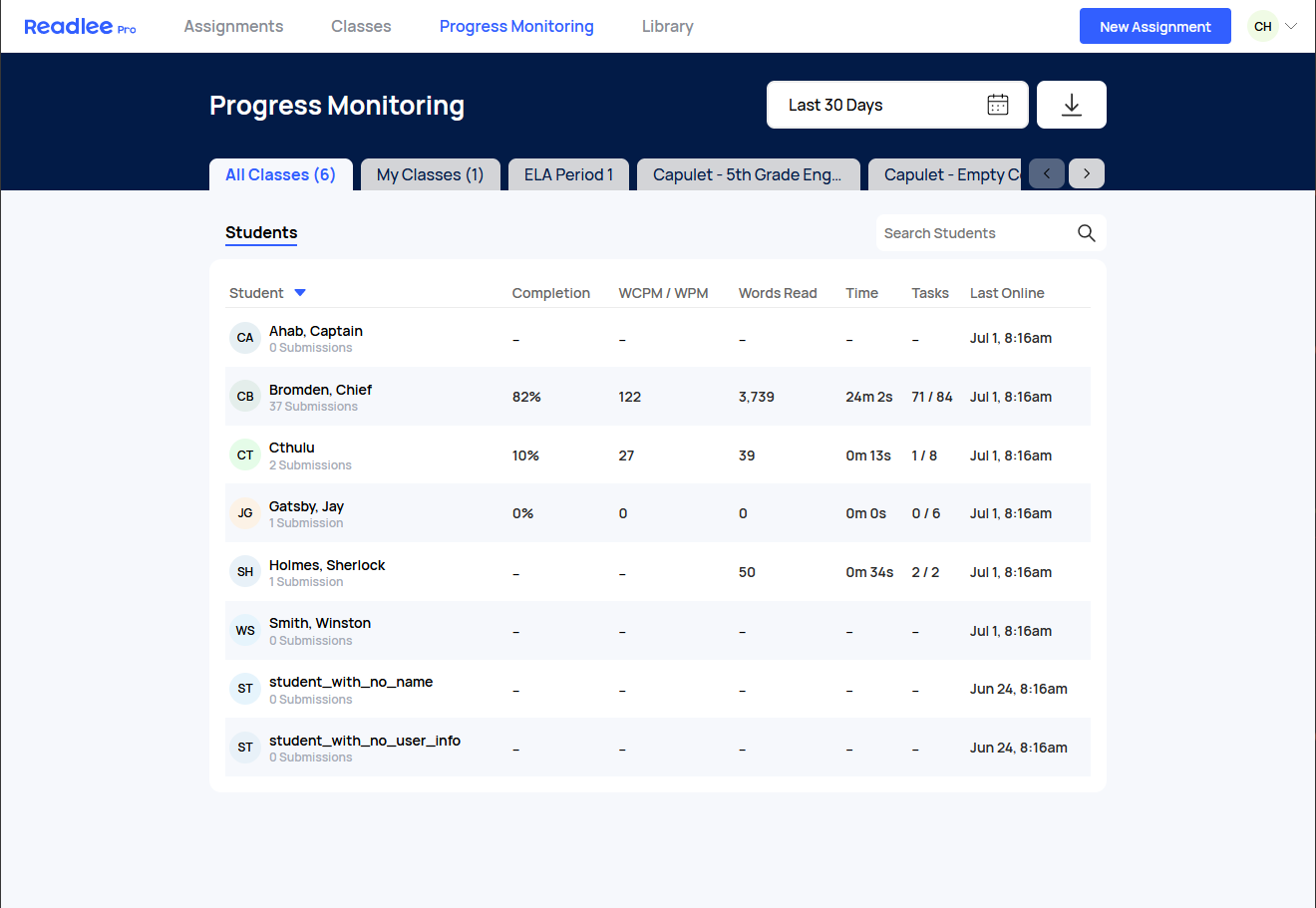The height and width of the screenshot is (908, 1316).
Task: Open the Last 30 Days date selector
Action: click(x=897, y=105)
